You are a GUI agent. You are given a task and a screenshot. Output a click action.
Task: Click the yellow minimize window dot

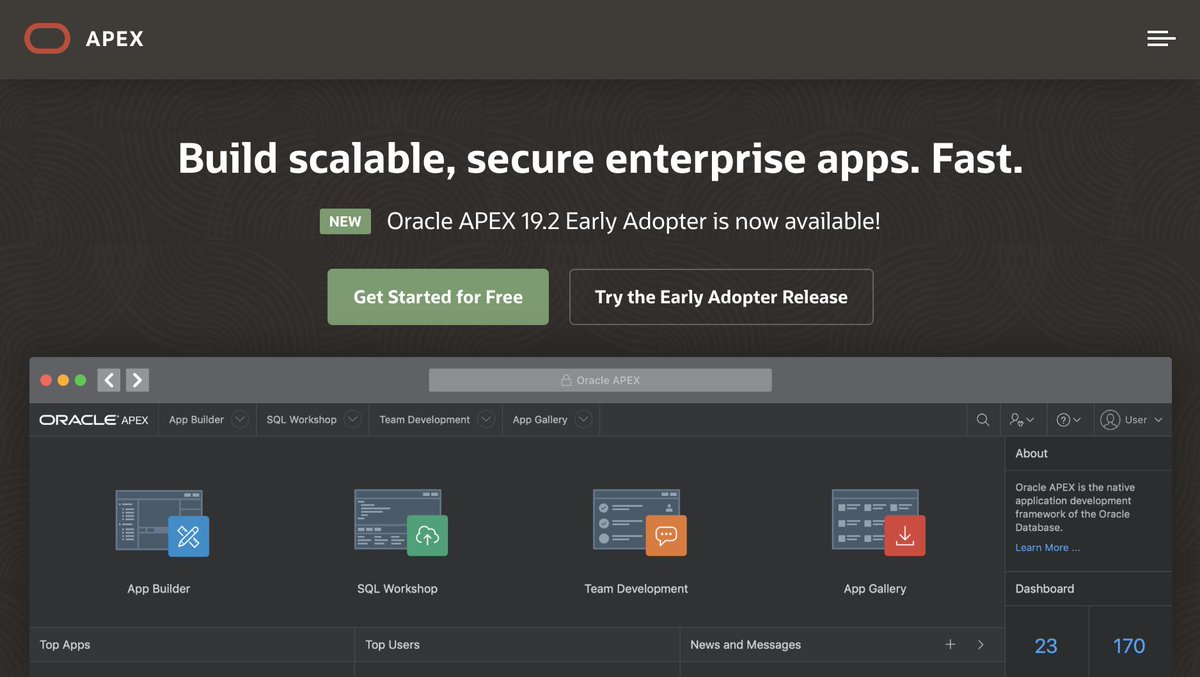coord(63,380)
